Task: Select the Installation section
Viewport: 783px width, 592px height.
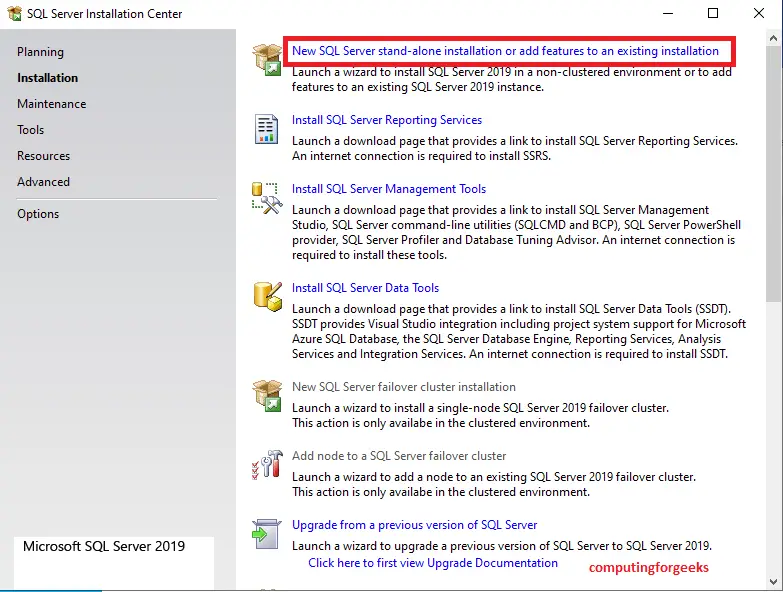Action: (47, 78)
